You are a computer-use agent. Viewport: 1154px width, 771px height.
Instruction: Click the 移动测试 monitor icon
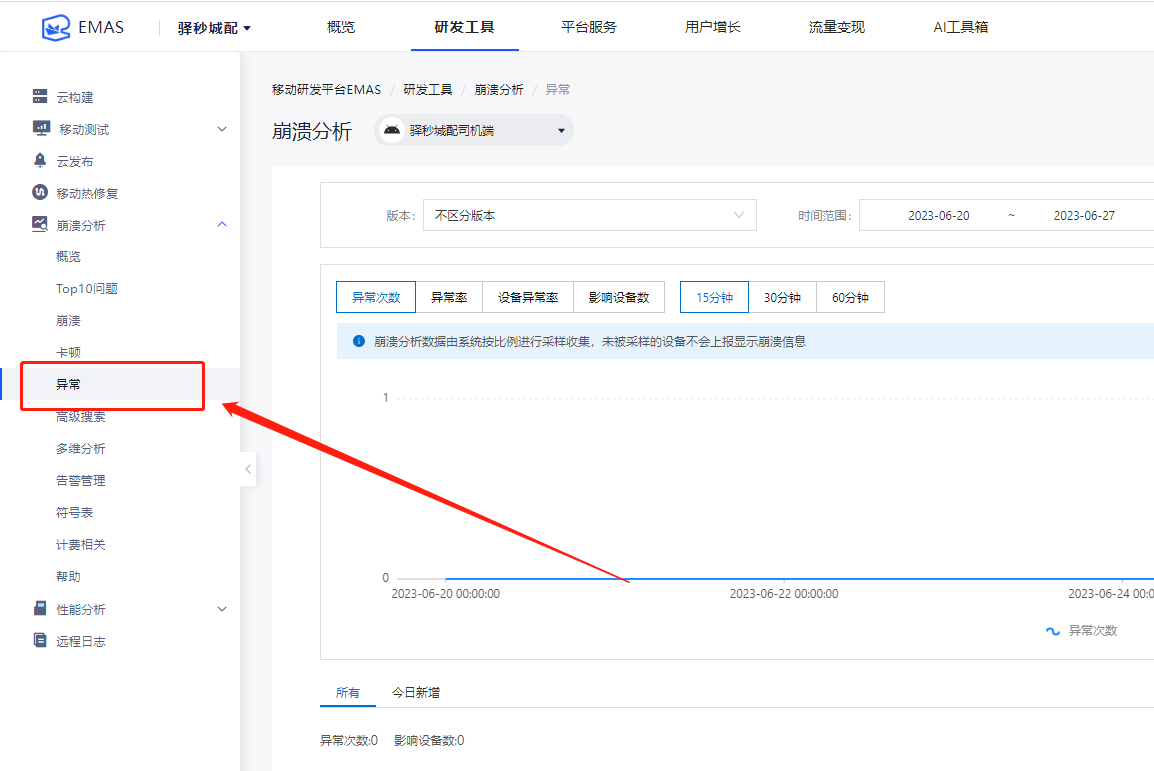[41, 128]
